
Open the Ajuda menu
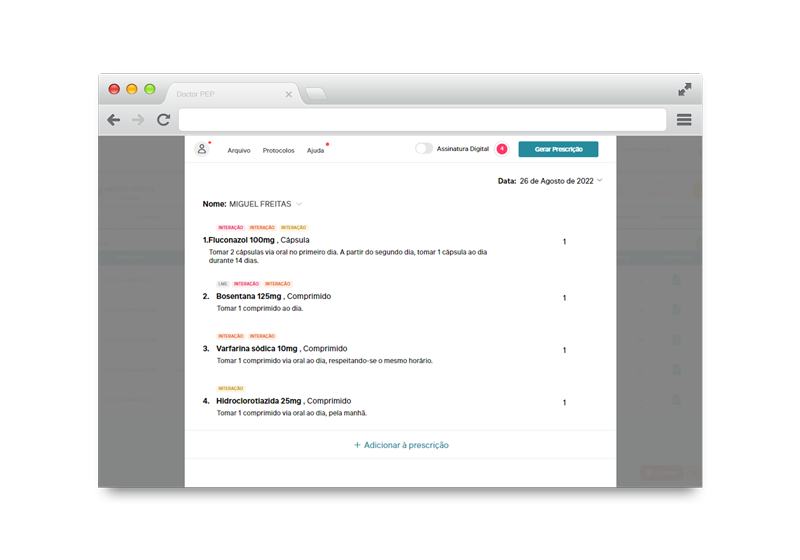tap(315, 150)
